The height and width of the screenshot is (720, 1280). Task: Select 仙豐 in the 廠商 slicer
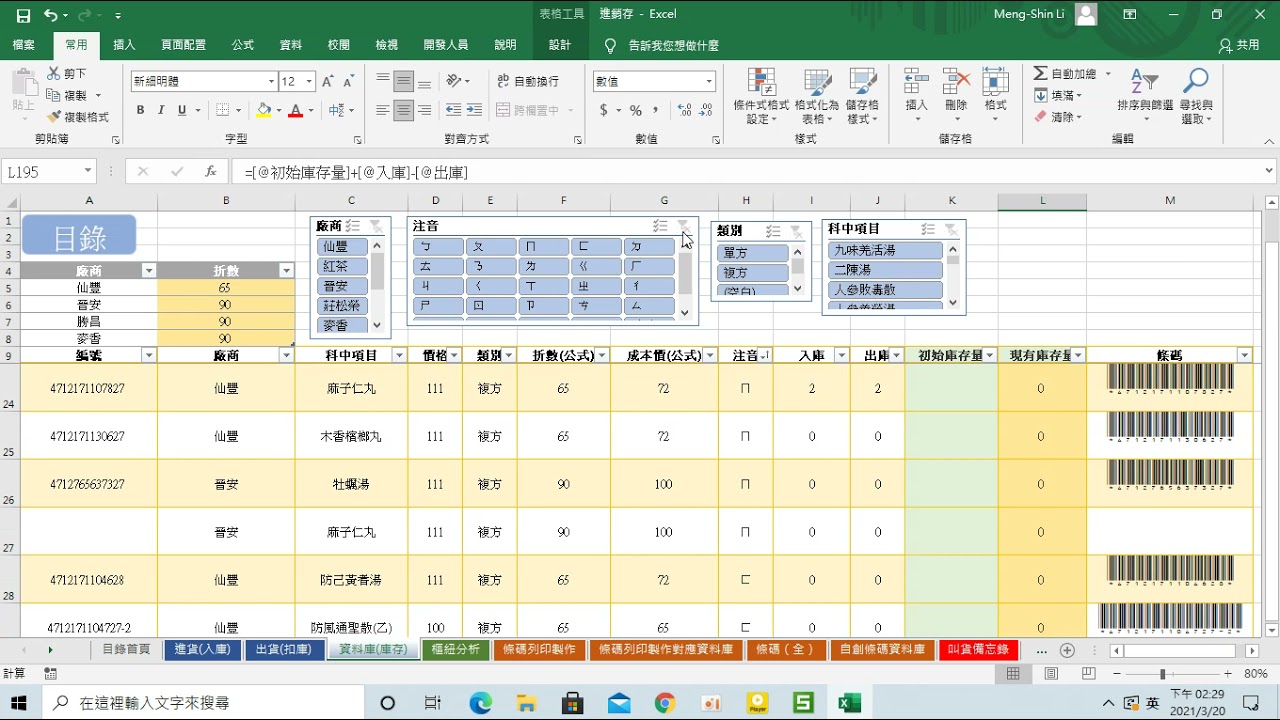342,247
